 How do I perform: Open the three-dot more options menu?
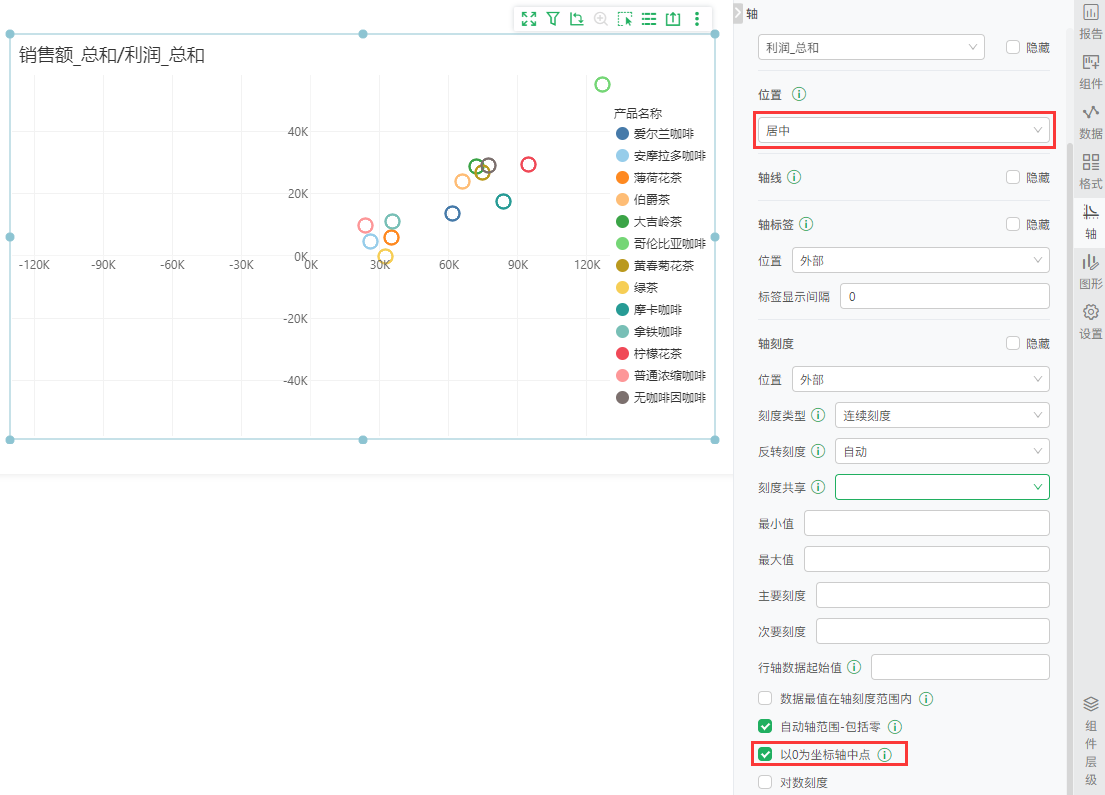(697, 19)
